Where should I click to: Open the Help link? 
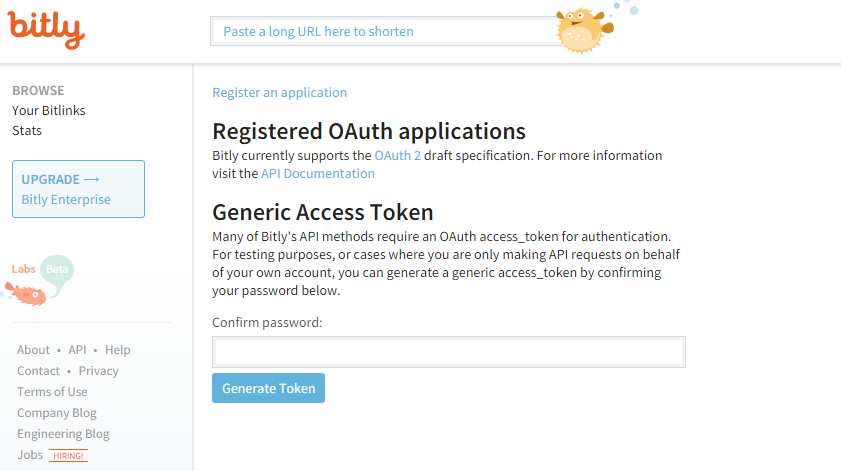pos(117,350)
